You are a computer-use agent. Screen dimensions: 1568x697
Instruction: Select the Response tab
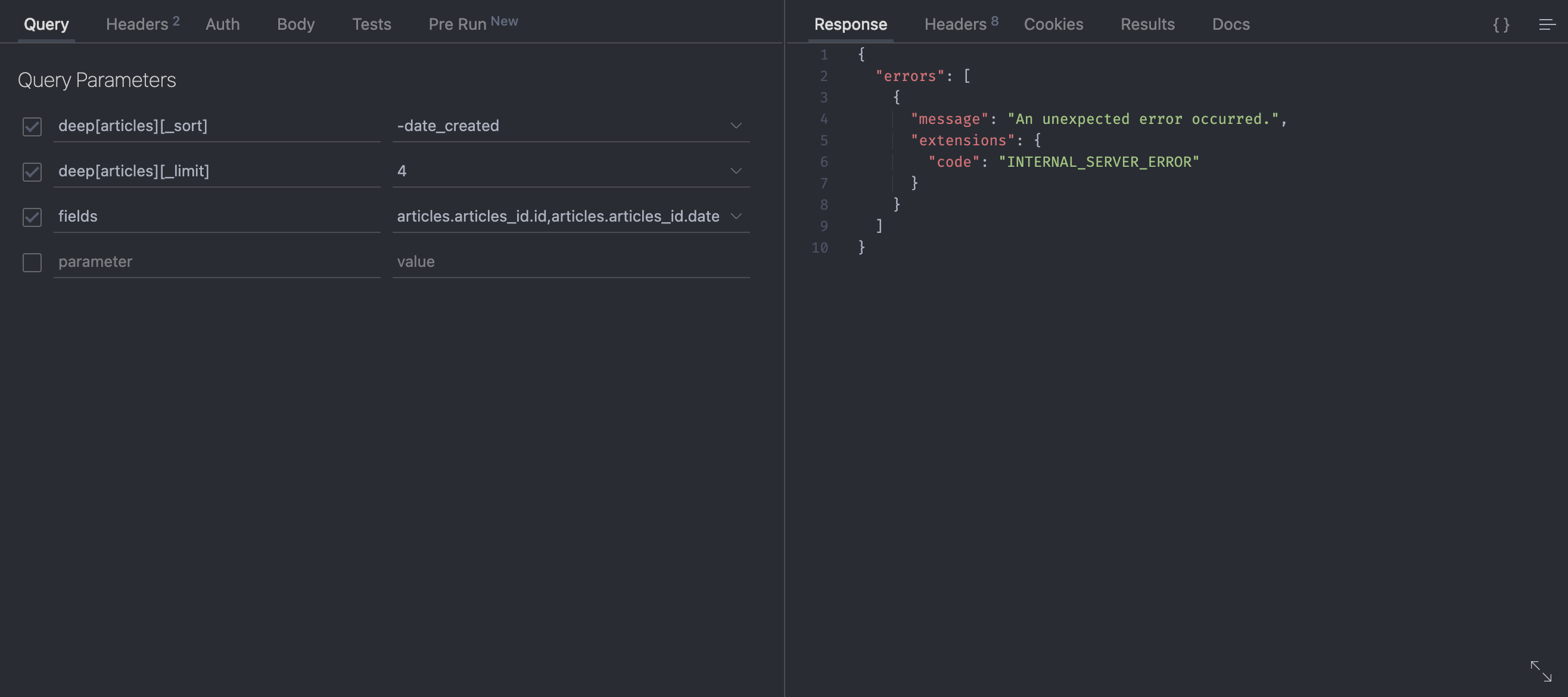850,24
